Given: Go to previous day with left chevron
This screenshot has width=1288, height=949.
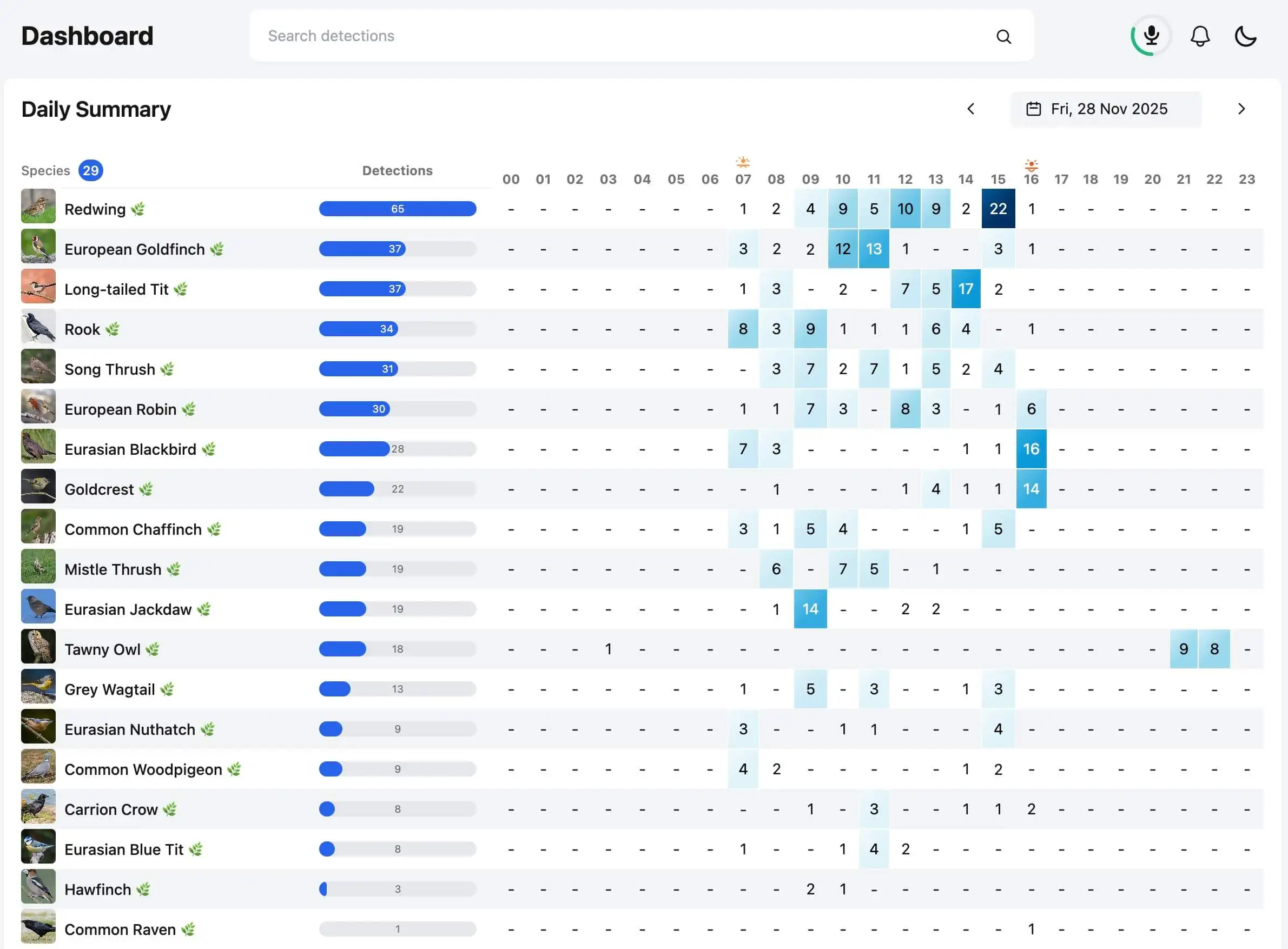Looking at the screenshot, I should click(971, 109).
